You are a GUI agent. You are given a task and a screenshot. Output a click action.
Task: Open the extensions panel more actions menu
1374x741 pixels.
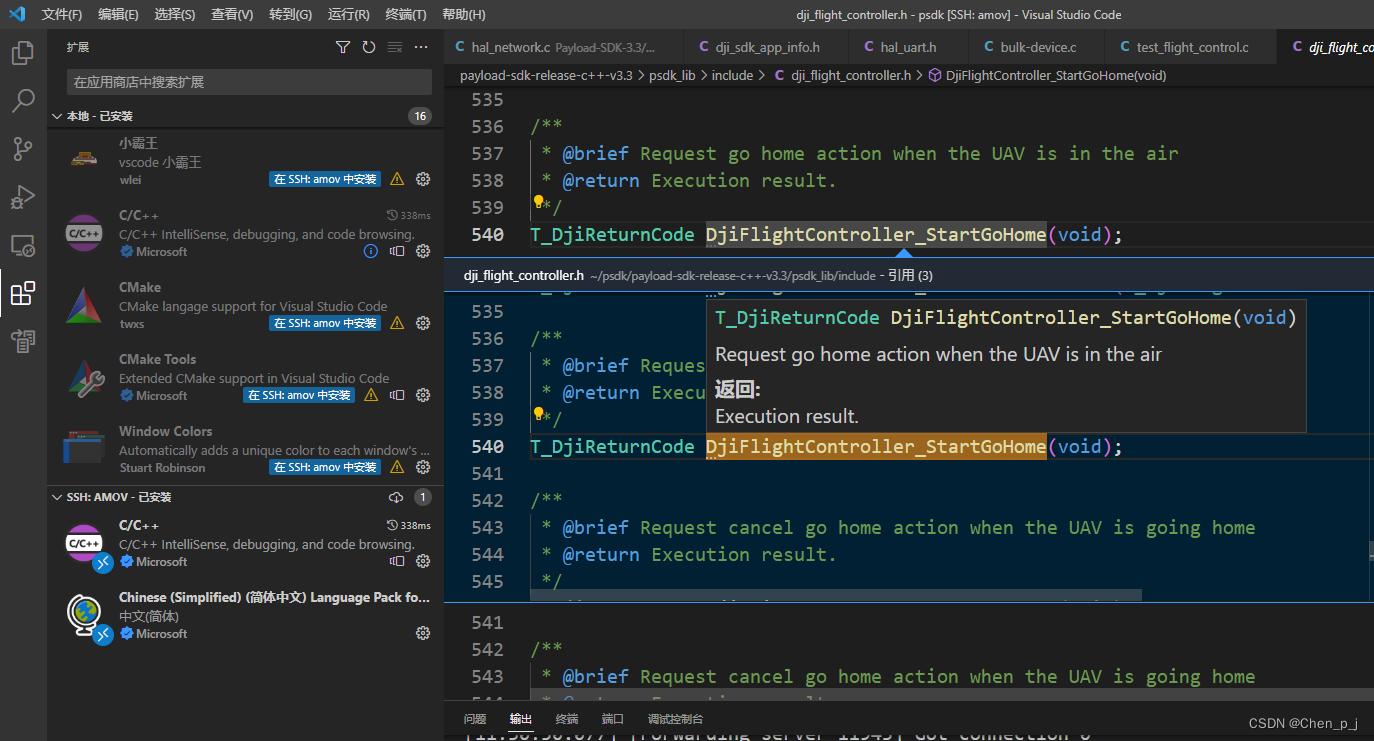(x=421, y=47)
